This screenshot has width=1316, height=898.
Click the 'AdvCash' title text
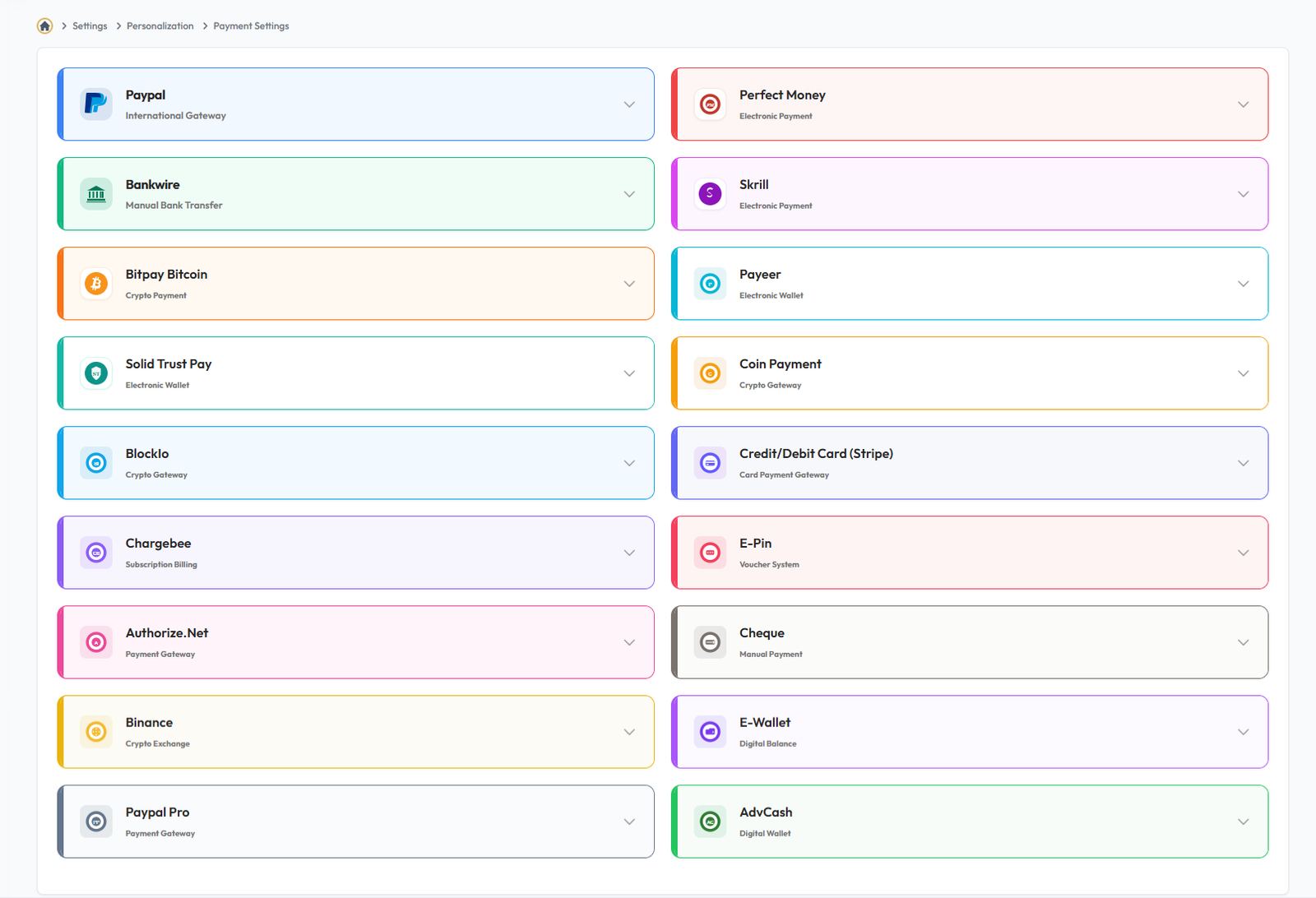point(766,812)
